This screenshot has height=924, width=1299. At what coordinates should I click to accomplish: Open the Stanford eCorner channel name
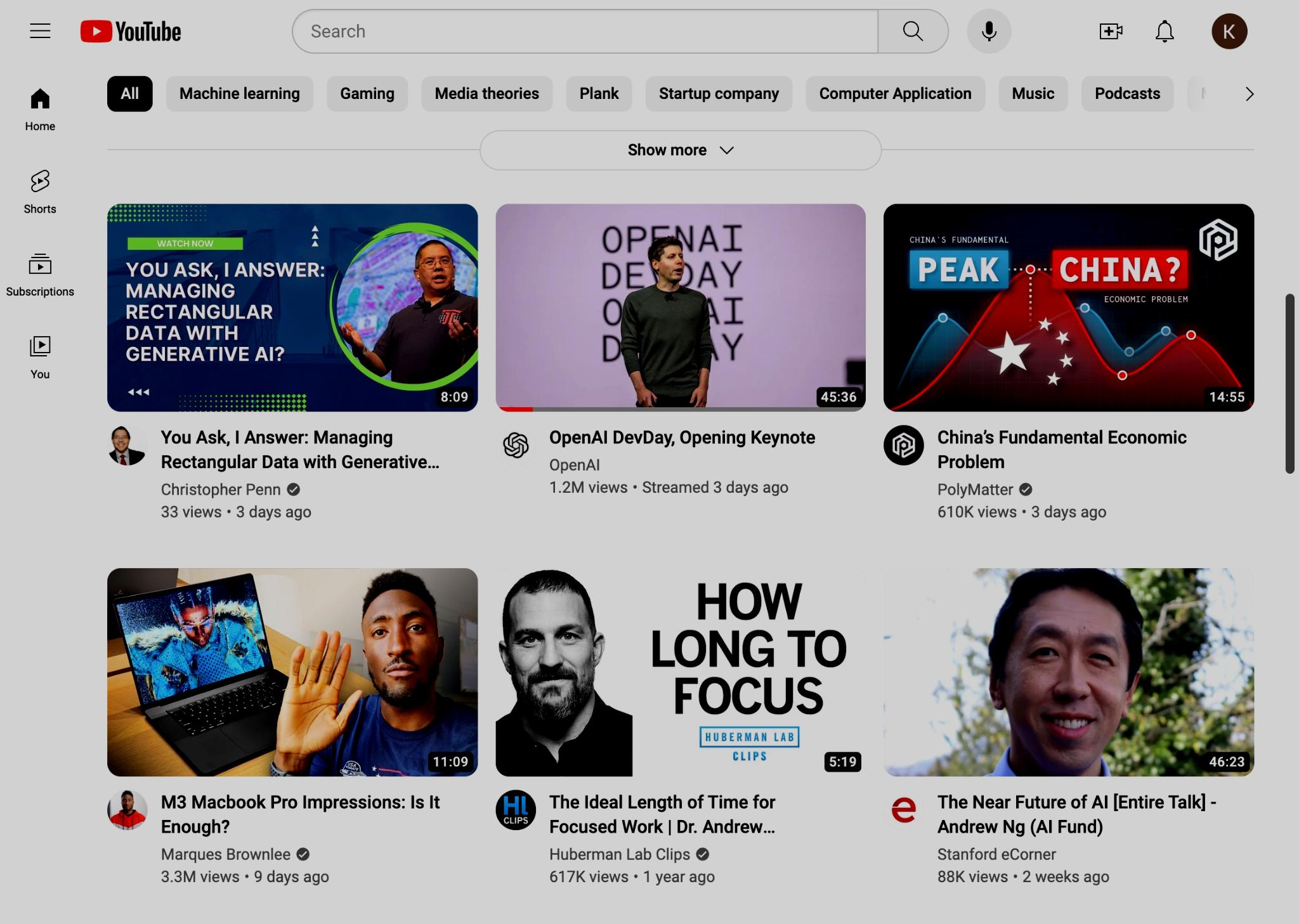click(996, 854)
